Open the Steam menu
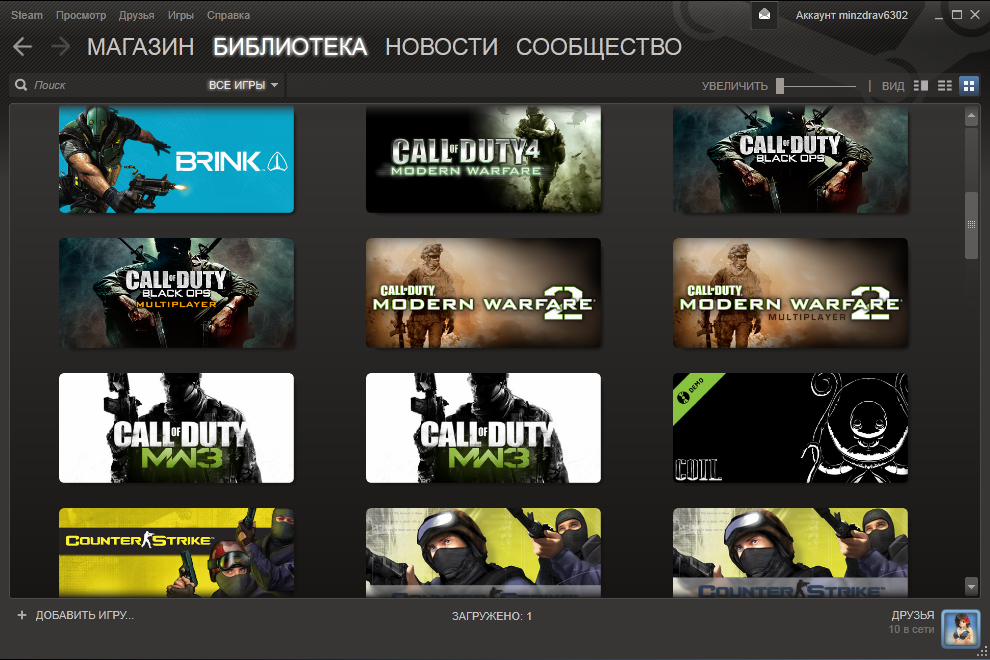Viewport: 990px width, 660px height. pyautogui.click(x=27, y=15)
